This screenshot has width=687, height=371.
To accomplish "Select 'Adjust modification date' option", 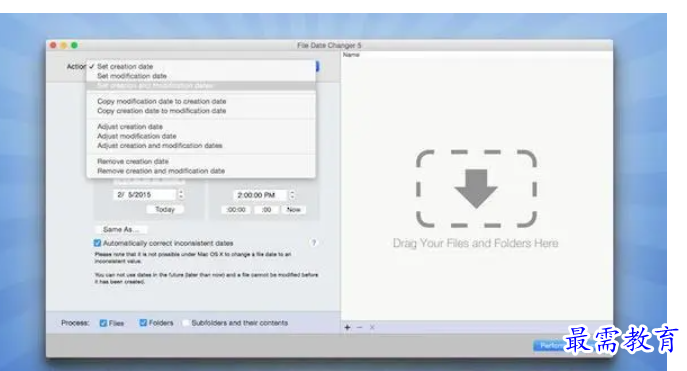I will click(201, 136).
